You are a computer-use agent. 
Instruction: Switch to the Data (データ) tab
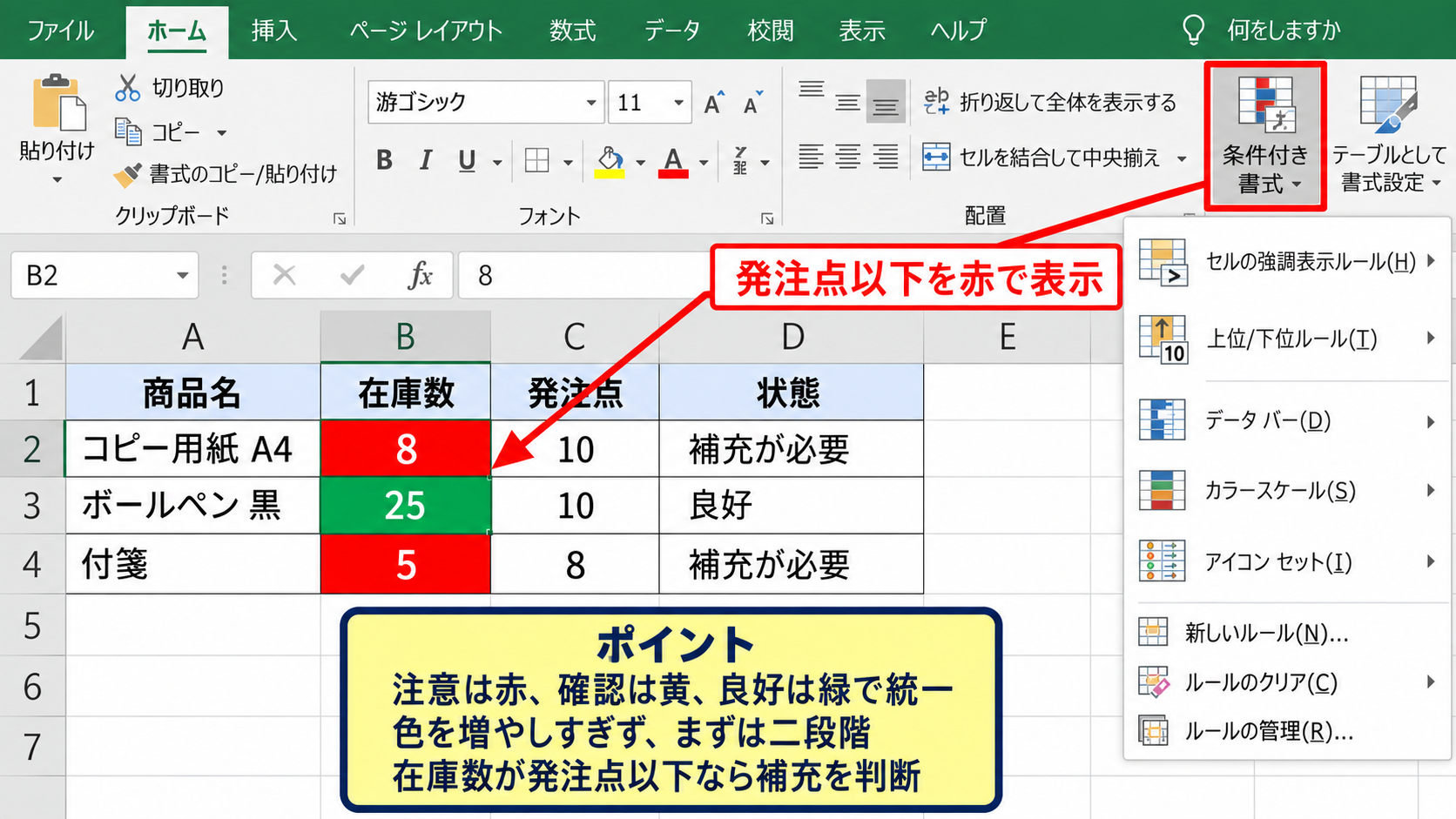(672, 30)
